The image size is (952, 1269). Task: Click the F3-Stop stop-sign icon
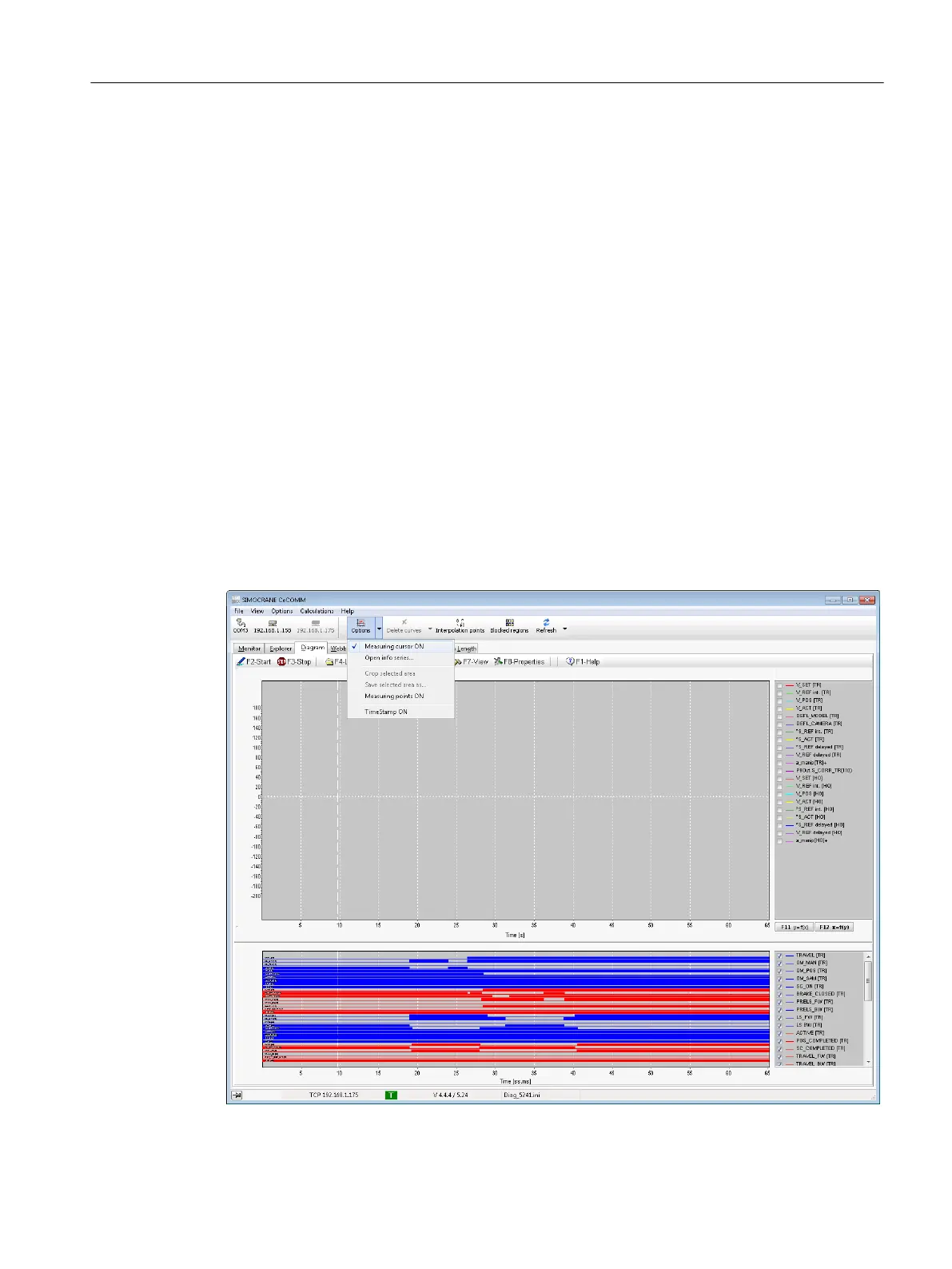coord(281,661)
